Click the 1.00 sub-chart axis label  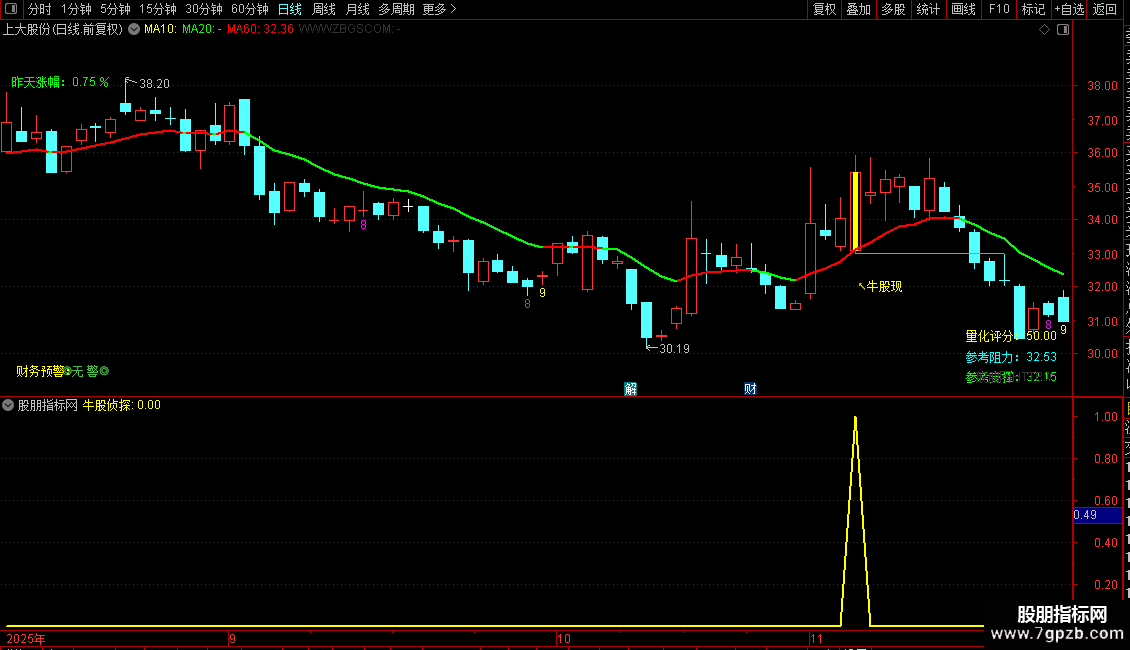(x=1105, y=417)
